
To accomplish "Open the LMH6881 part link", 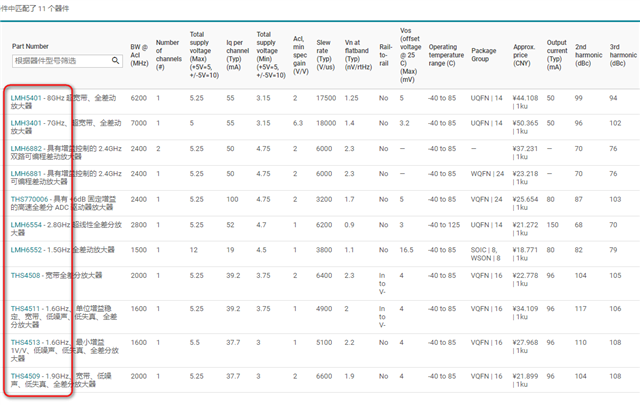I will click(x=26, y=174).
